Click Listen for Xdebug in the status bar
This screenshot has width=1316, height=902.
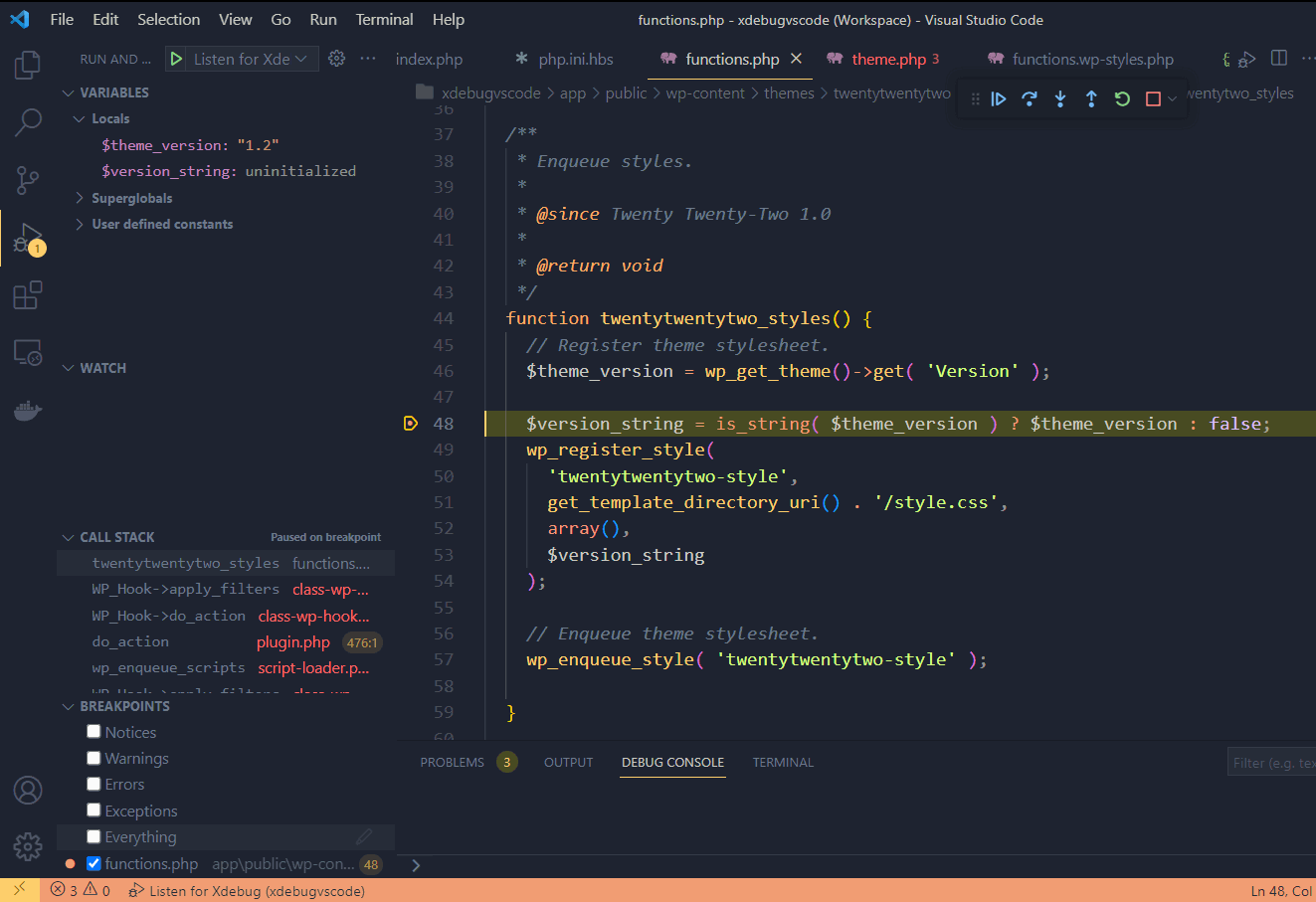[247, 890]
